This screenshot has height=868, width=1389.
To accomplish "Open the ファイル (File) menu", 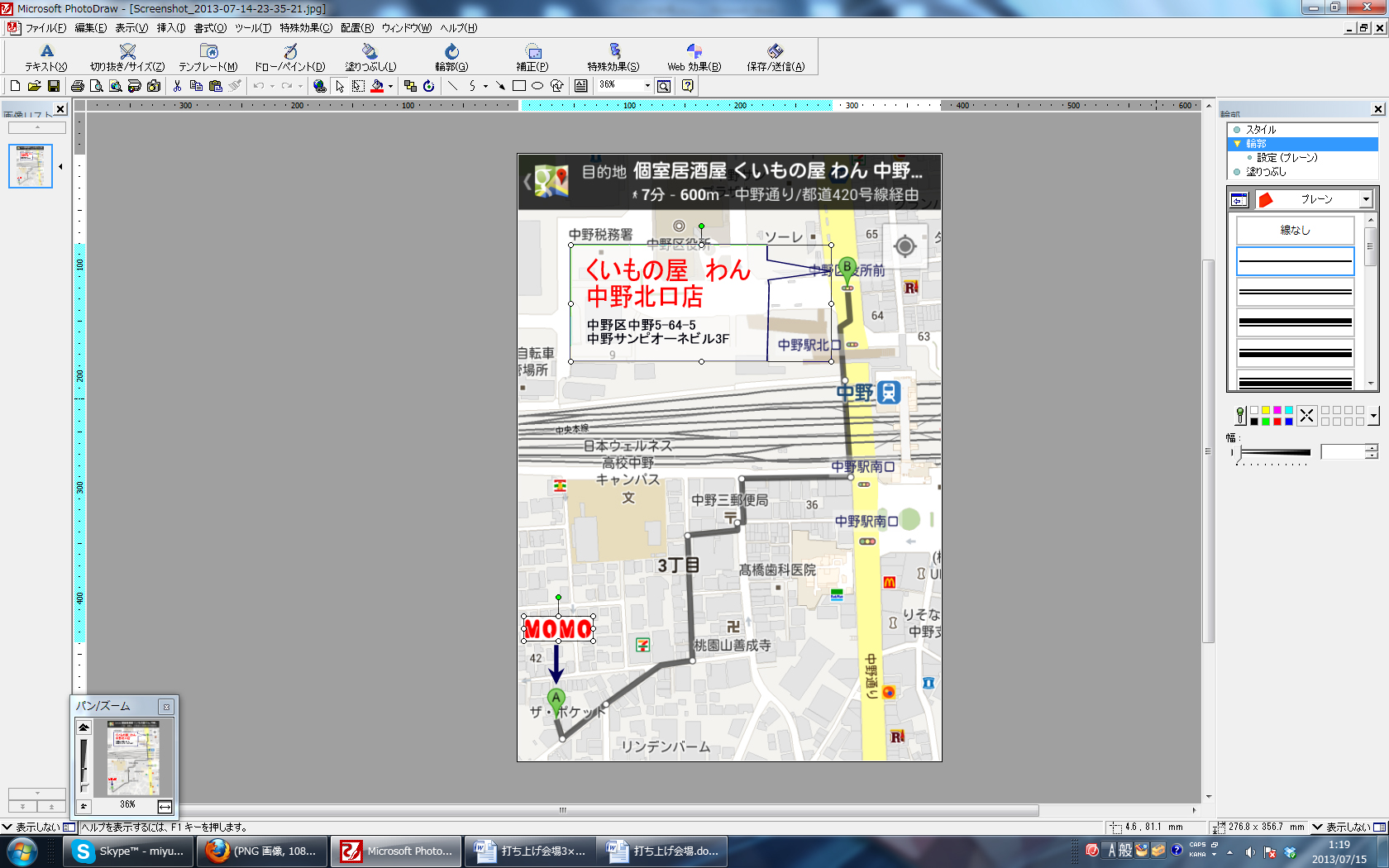I will click(45, 28).
